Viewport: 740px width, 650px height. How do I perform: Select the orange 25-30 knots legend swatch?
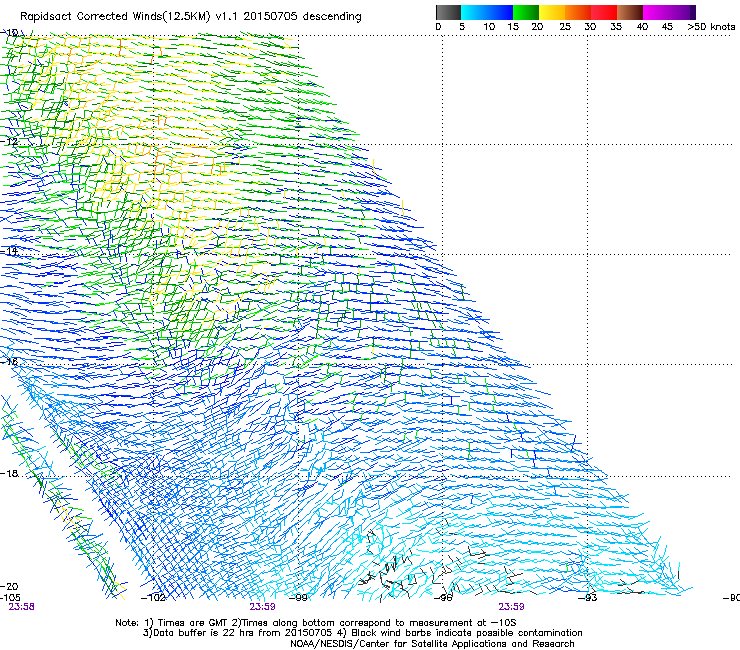[578, 12]
